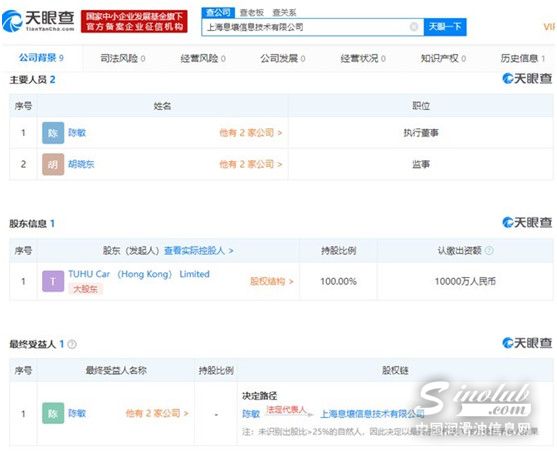Expand 他有2家公司 in 最终受益人 row

pyautogui.click(x=157, y=413)
